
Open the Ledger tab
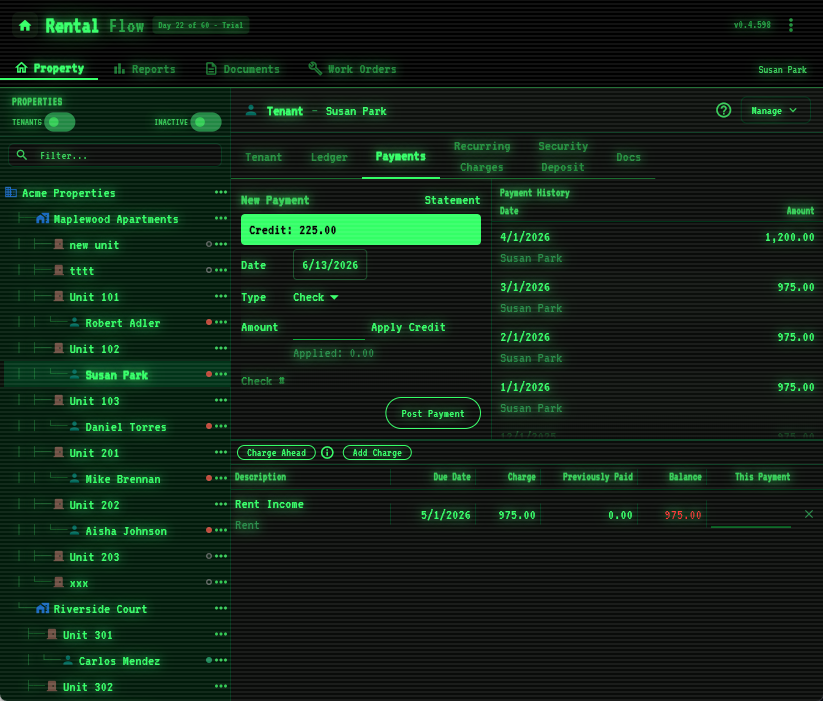coord(329,157)
